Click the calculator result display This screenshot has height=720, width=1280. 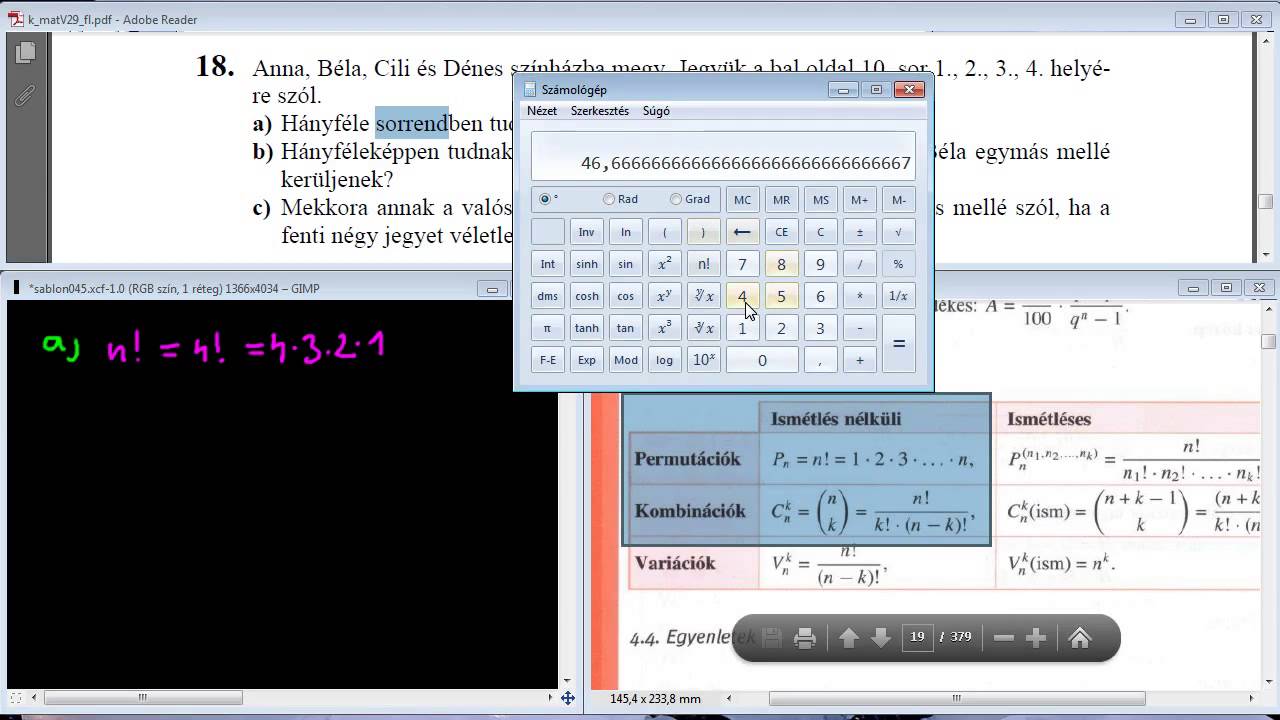click(723, 155)
